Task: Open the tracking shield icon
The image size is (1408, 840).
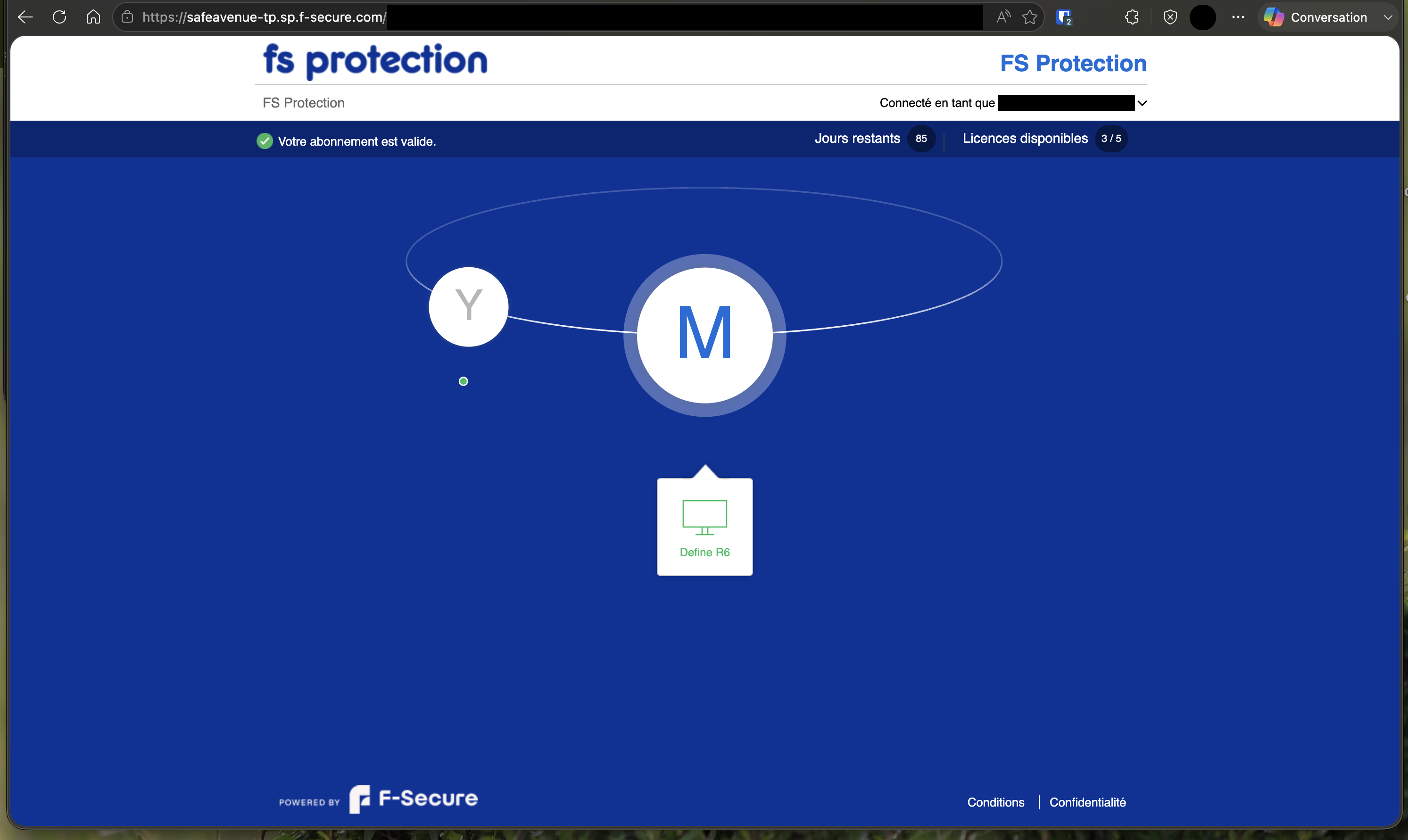Action: 1170,17
